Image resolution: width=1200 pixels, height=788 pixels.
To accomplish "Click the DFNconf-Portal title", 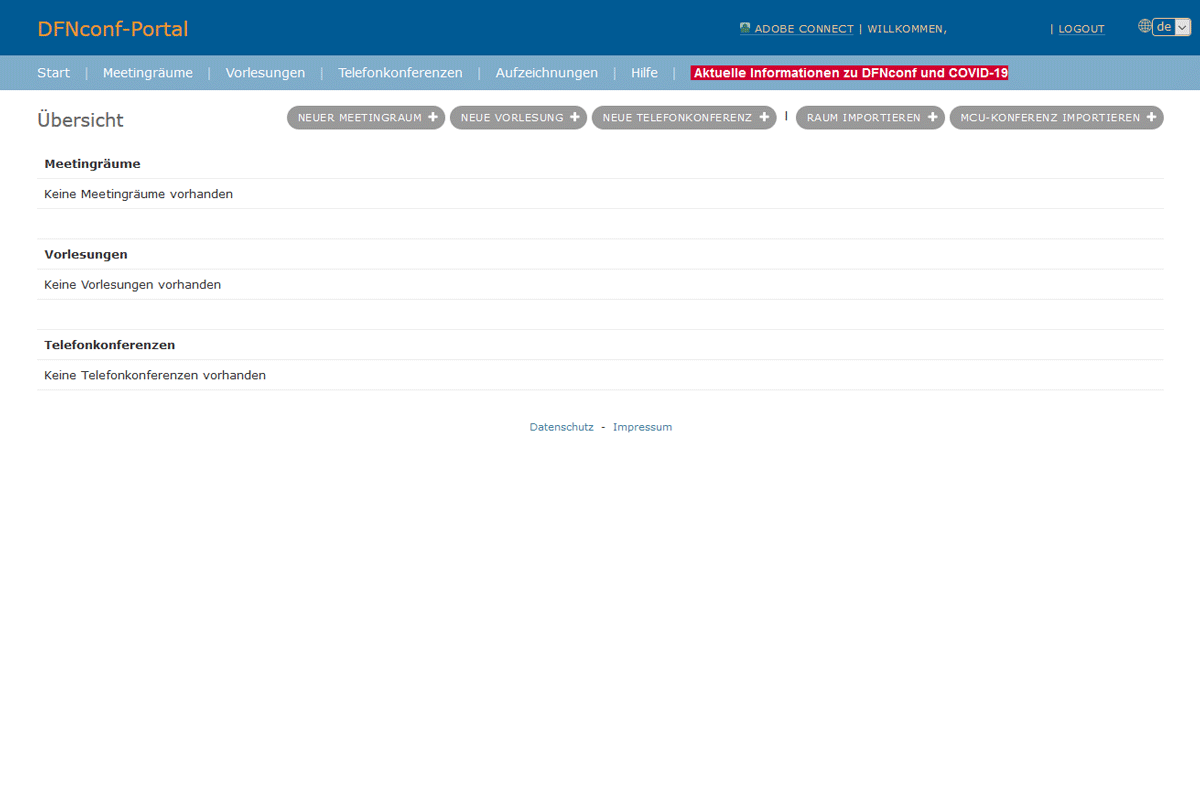I will click(113, 29).
